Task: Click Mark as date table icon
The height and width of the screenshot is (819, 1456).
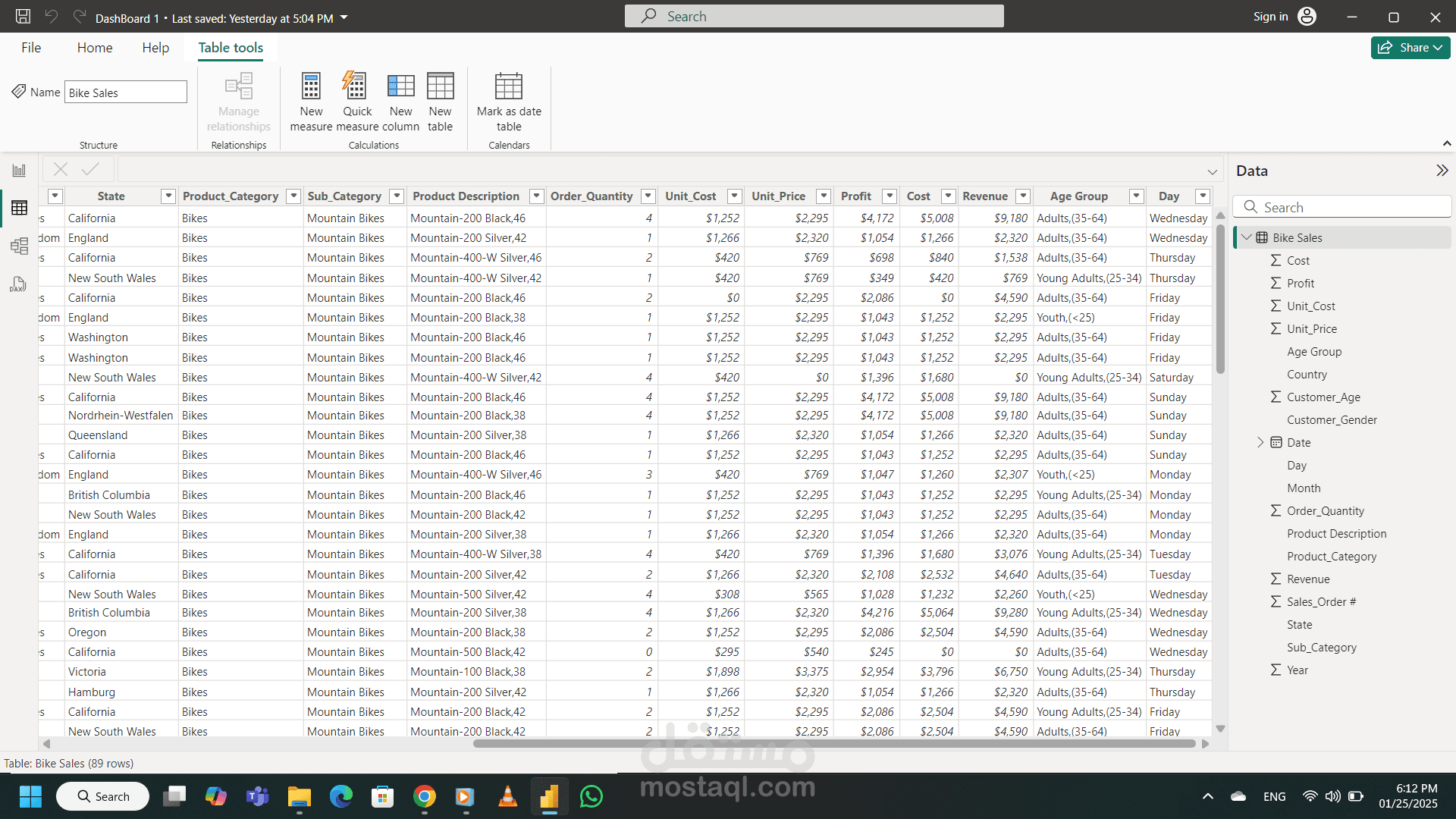Action: coord(509,87)
